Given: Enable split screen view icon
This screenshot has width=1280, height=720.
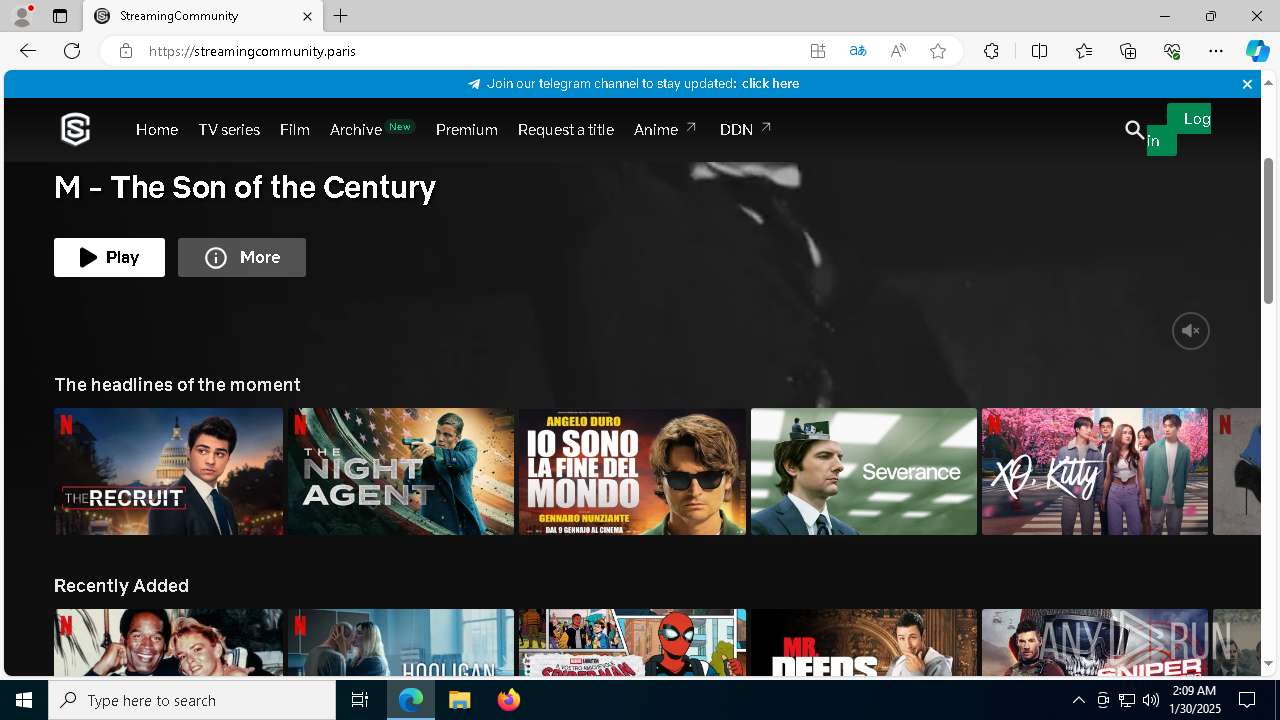Looking at the screenshot, I should tap(1039, 51).
